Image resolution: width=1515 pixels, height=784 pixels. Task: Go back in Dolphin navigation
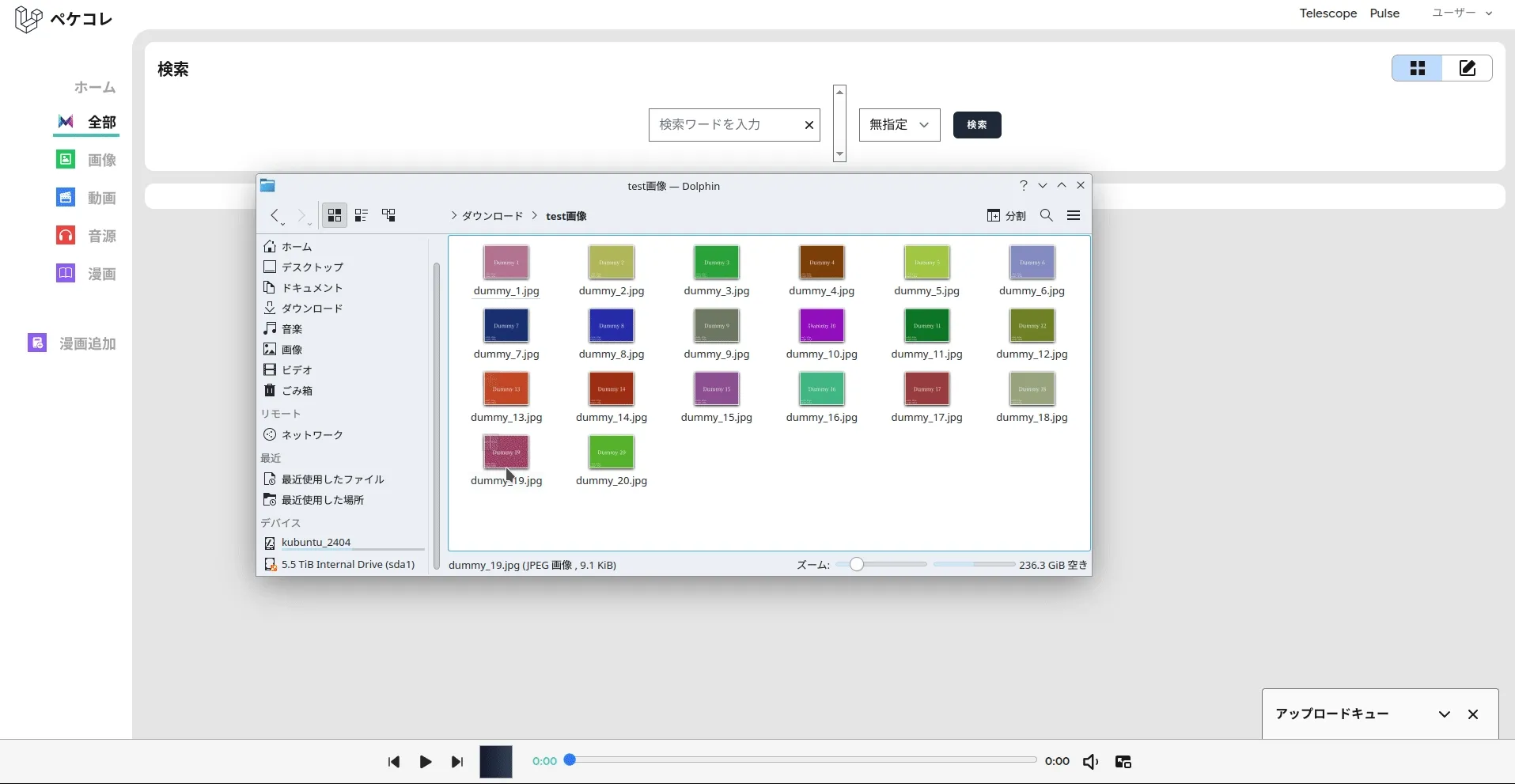(x=275, y=215)
